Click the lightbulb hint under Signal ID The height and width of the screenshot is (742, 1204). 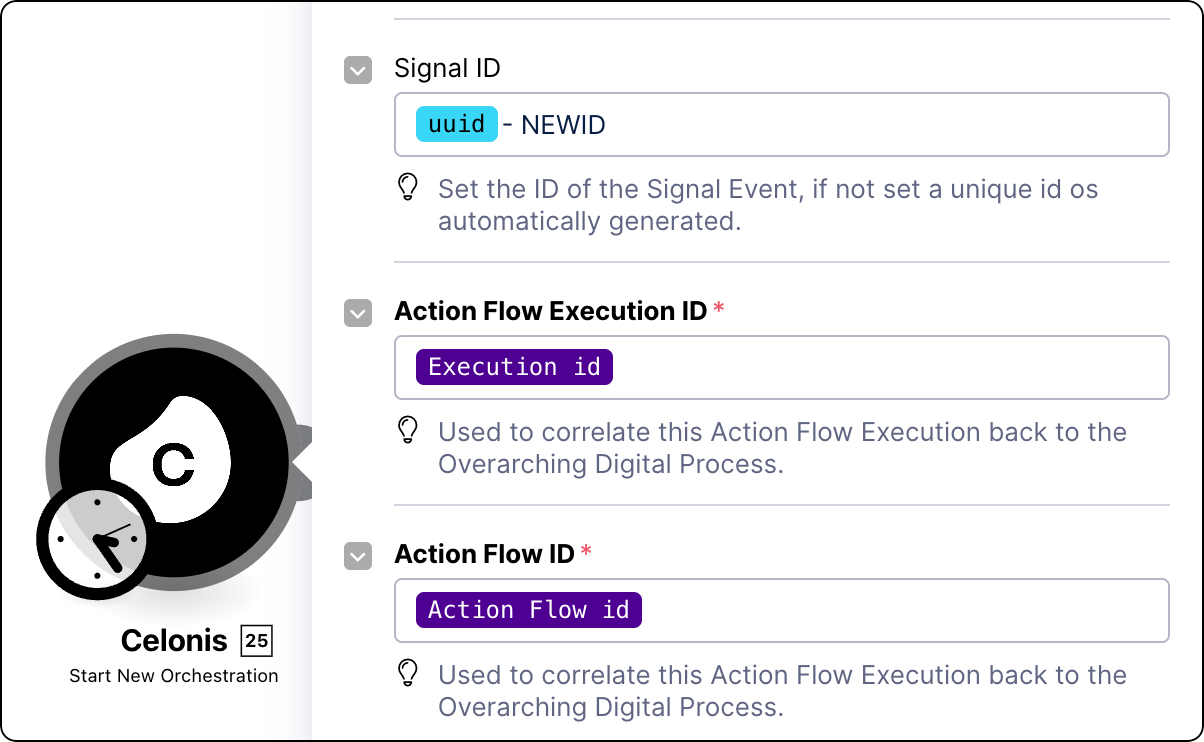(408, 188)
